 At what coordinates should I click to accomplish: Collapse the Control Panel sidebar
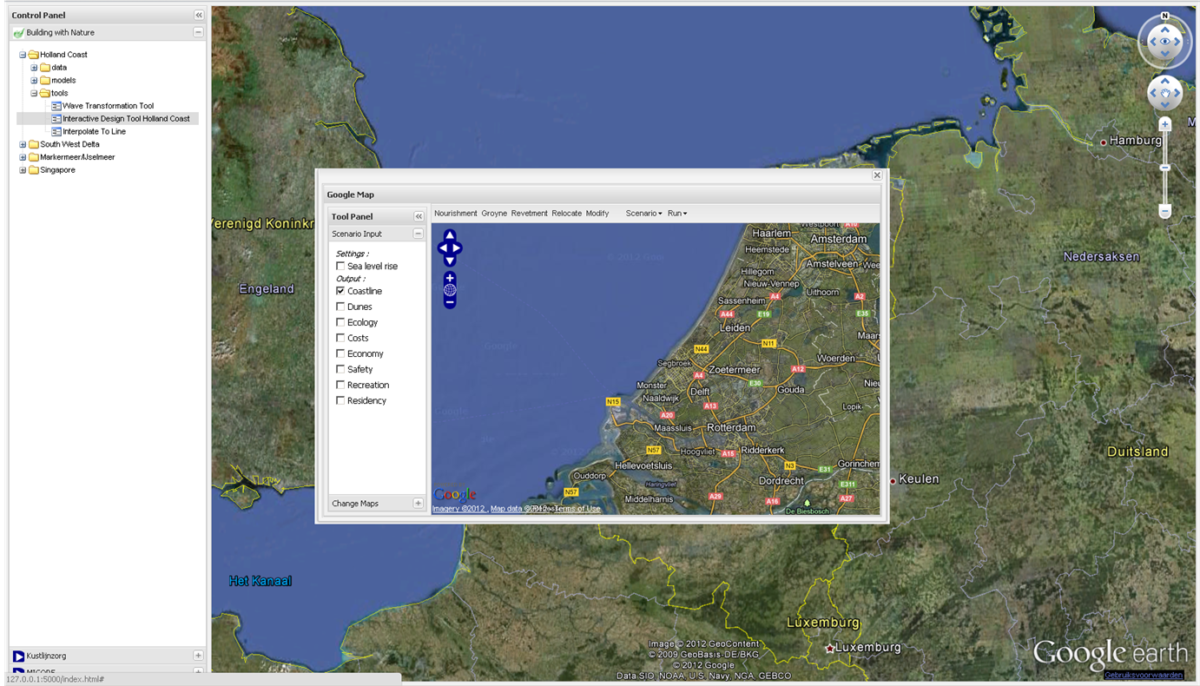[x=198, y=15]
